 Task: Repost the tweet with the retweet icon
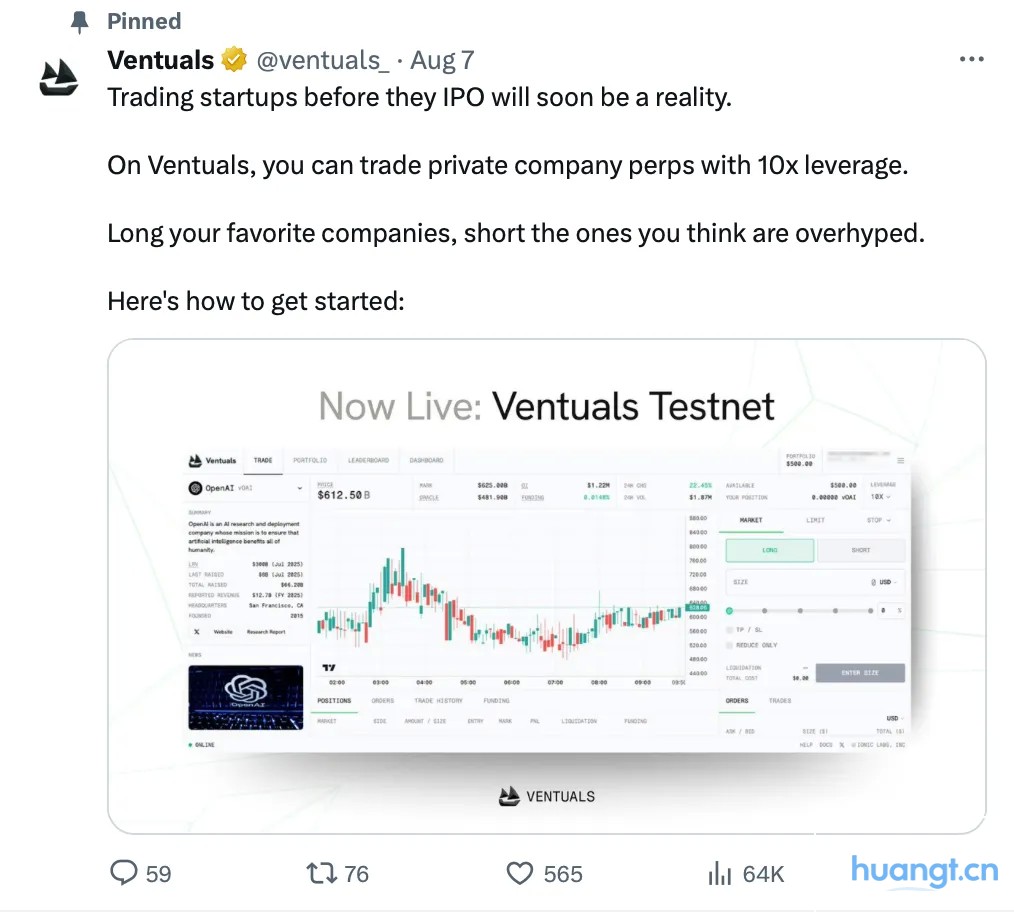(x=320, y=873)
